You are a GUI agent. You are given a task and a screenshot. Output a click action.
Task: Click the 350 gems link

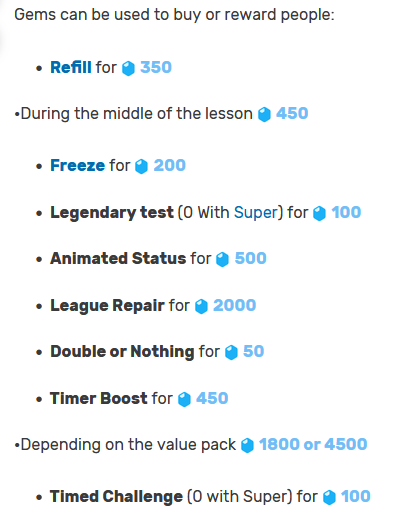156,67
